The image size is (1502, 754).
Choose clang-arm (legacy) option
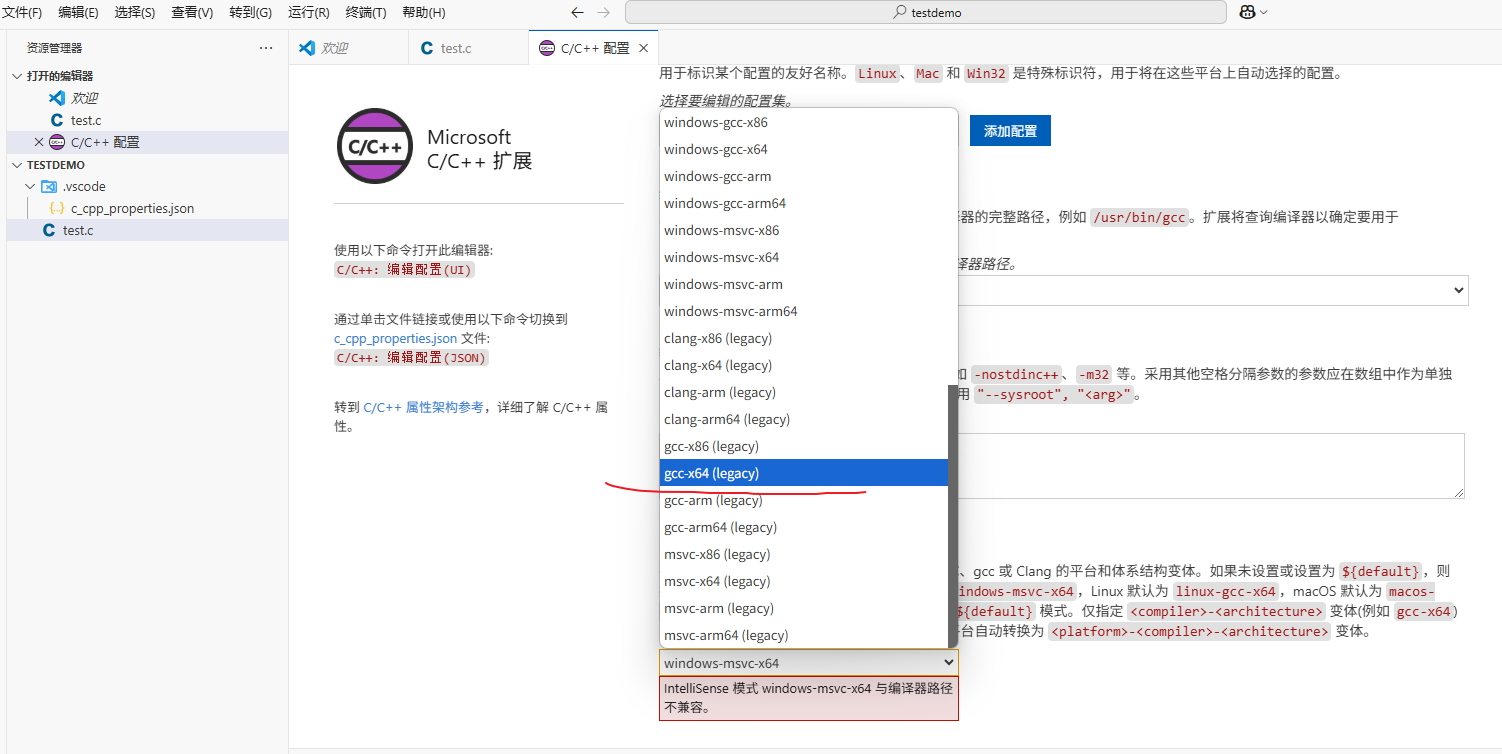click(804, 392)
